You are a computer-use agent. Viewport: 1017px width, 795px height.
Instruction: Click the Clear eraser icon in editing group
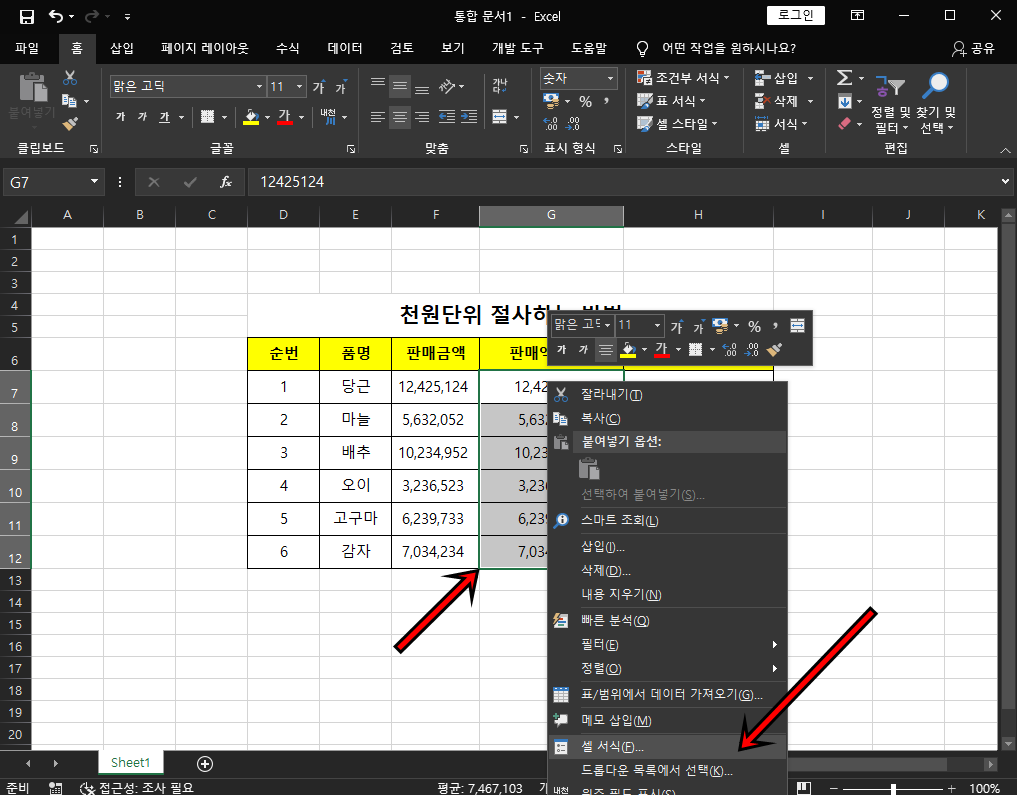click(844, 124)
